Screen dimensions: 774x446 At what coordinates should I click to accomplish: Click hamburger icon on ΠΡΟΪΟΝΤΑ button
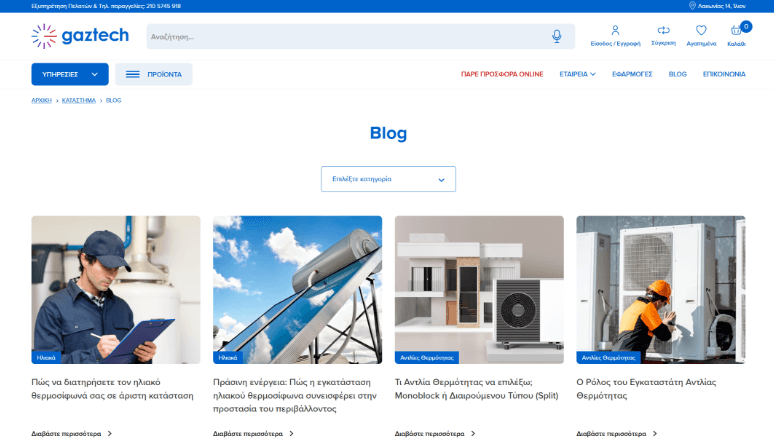[x=132, y=74]
